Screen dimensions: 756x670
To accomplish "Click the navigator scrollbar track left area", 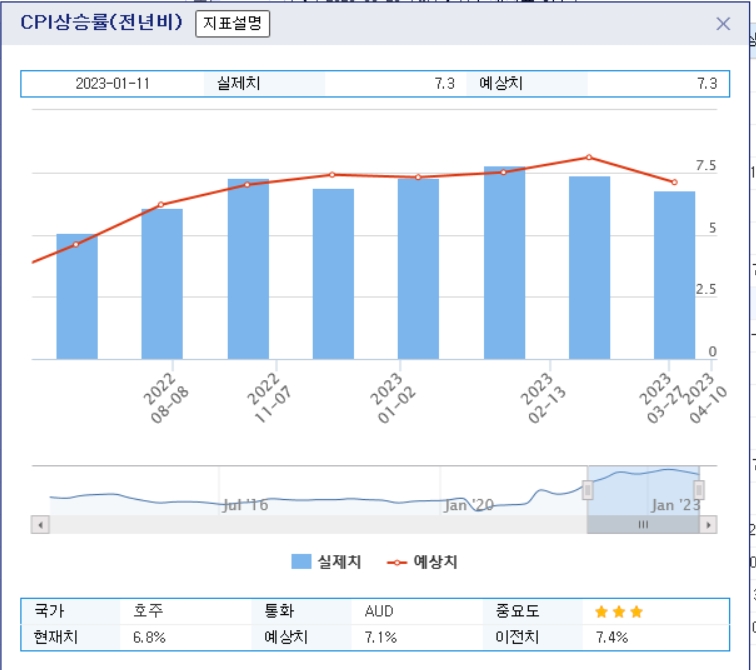I will [x=318, y=524].
